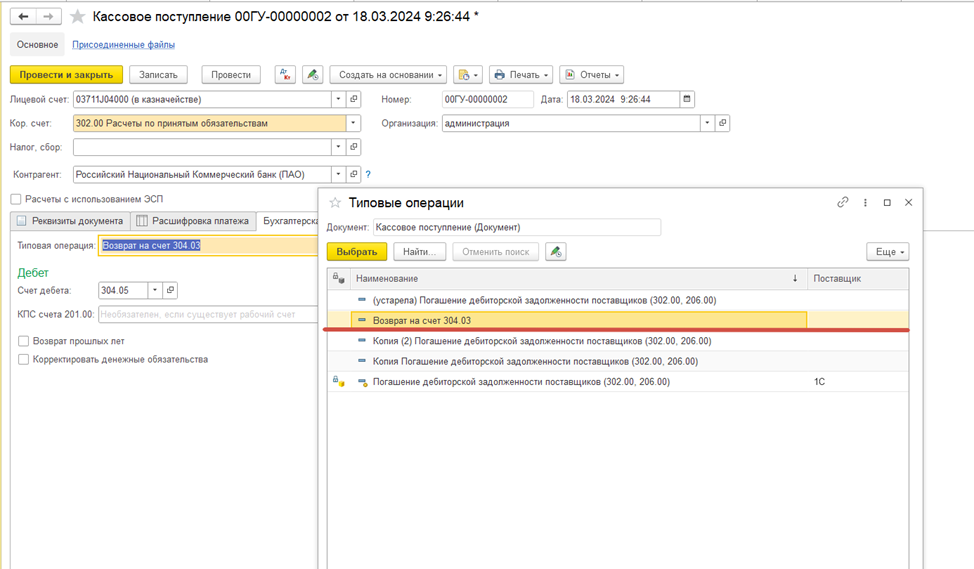The image size is (974, 569).
Task: Go back with the left arrow button
Action: [x=23, y=17]
